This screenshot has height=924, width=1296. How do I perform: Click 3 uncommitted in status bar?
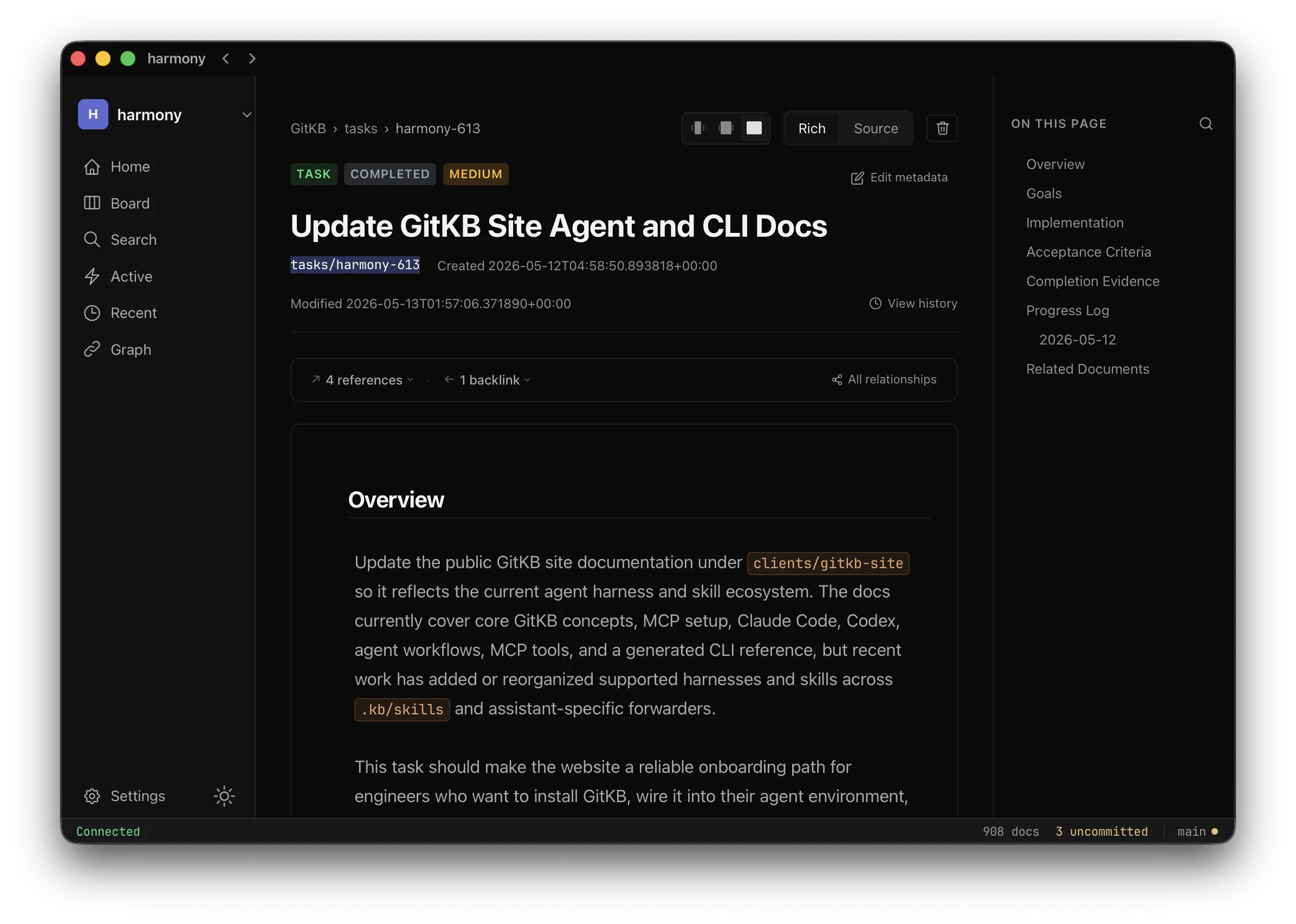coord(1102,832)
